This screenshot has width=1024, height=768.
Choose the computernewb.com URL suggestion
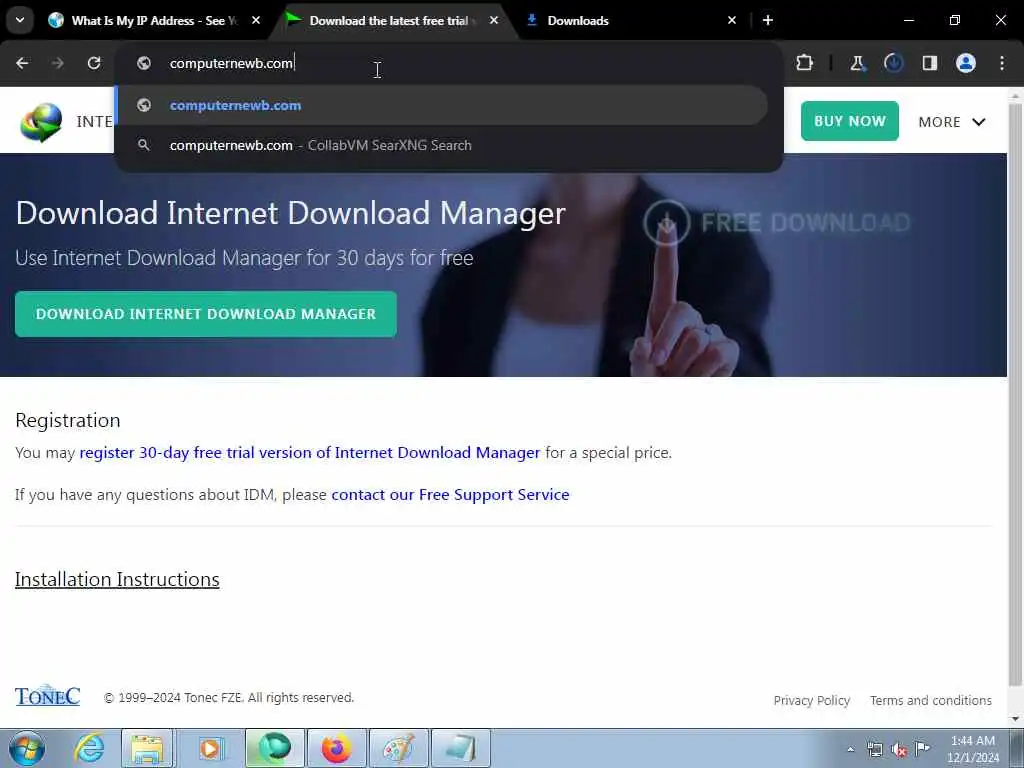pos(441,105)
